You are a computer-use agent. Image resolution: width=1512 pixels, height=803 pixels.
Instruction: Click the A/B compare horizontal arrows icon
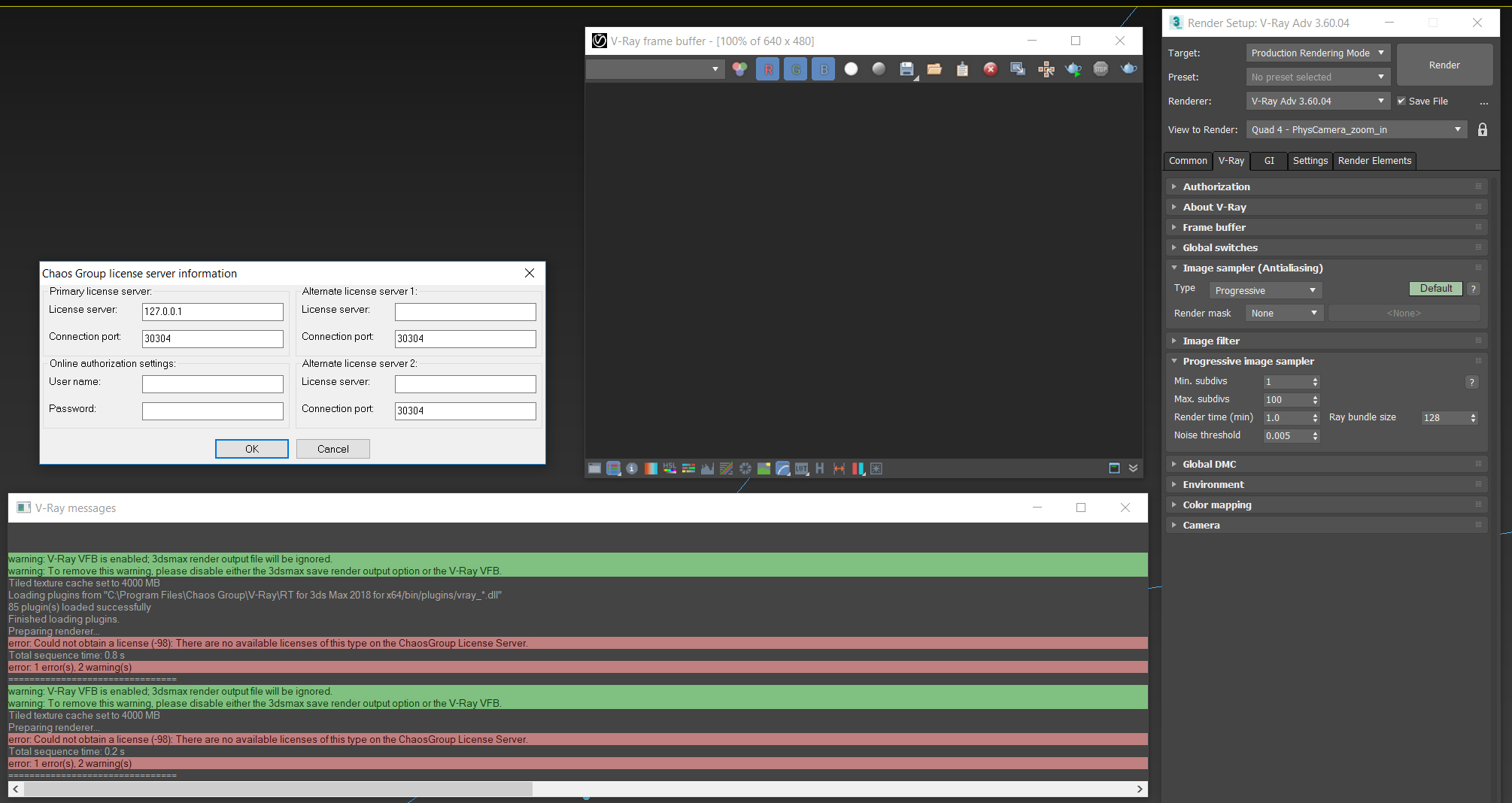[839, 468]
